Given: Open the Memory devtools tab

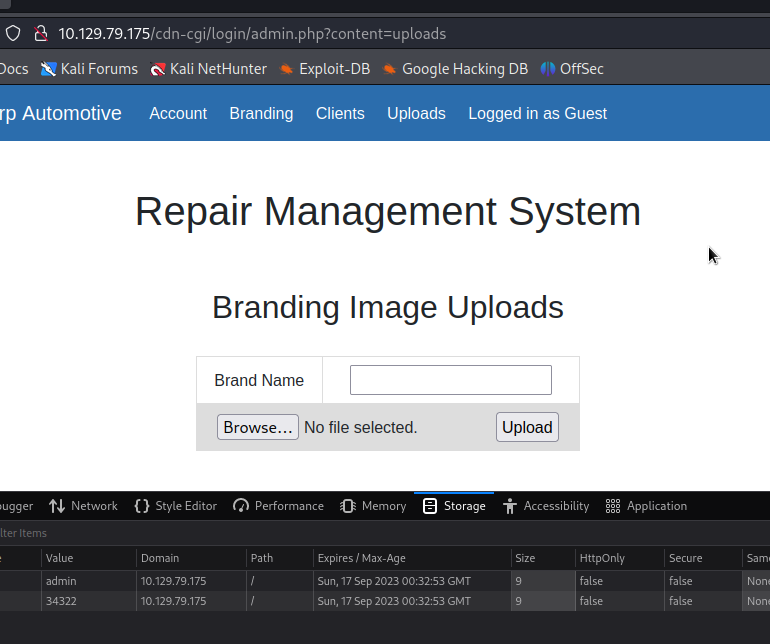Looking at the screenshot, I should [373, 506].
